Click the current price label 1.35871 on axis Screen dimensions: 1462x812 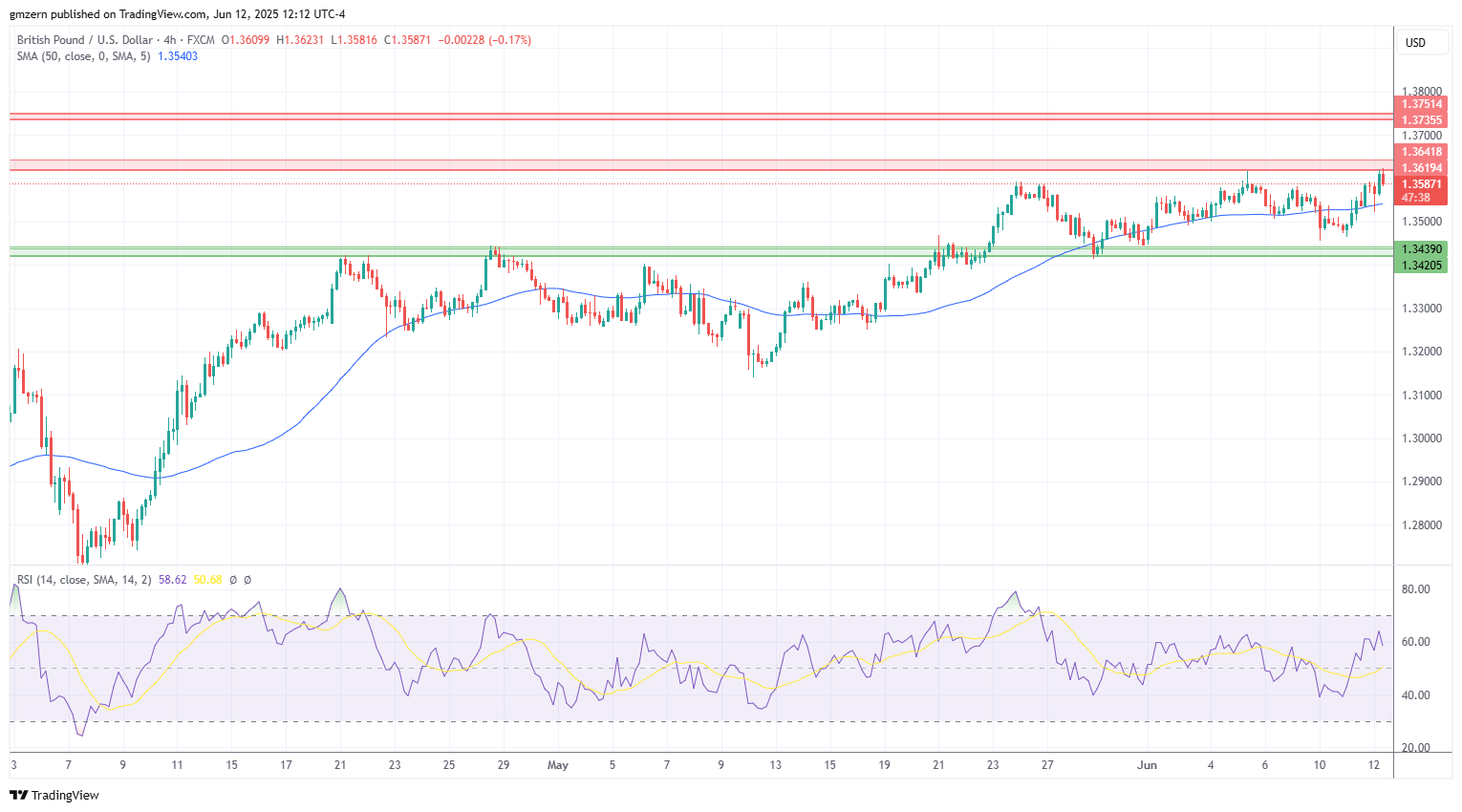point(1422,184)
